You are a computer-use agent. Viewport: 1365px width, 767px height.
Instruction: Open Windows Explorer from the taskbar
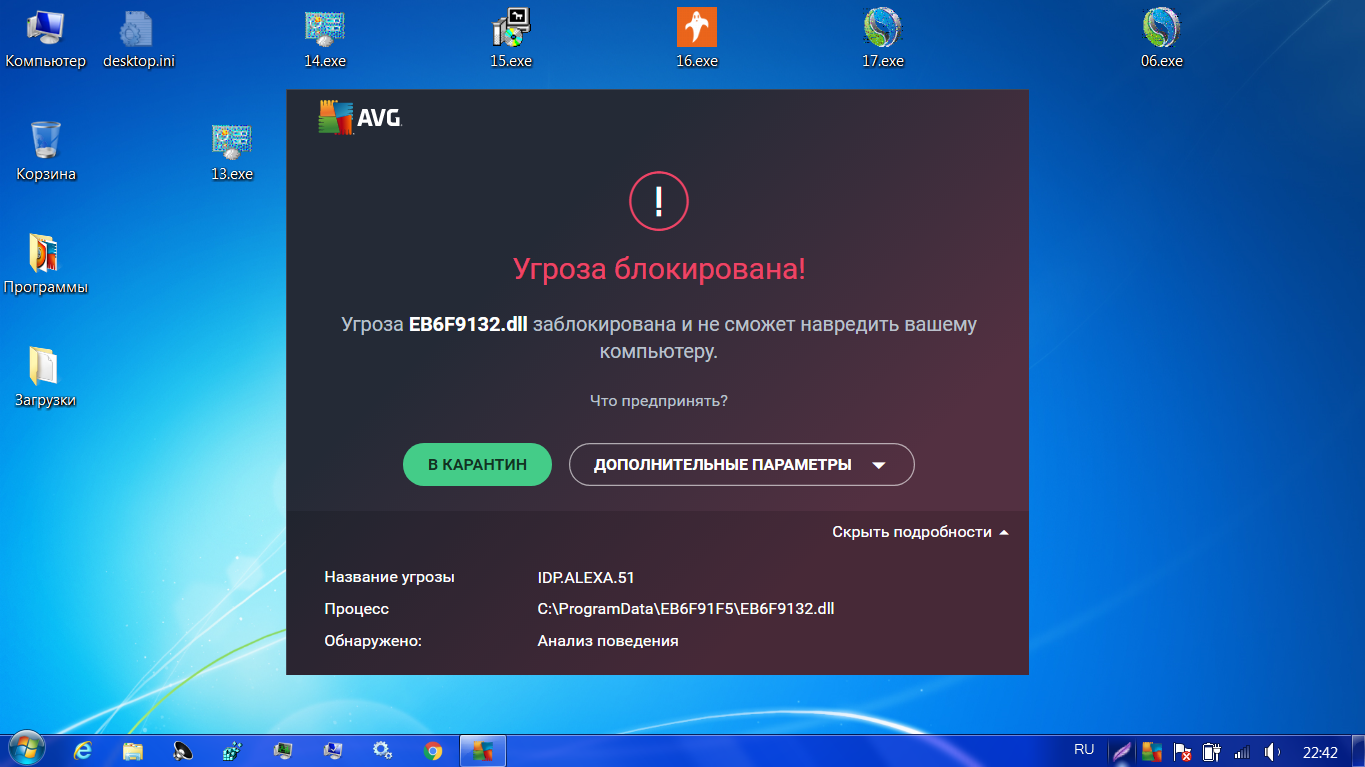coord(133,750)
